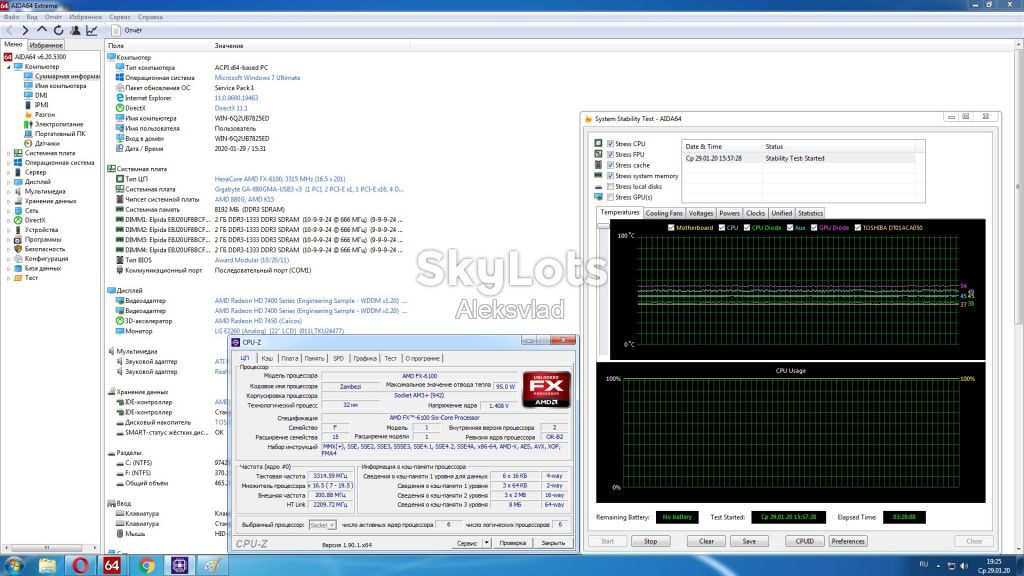The height and width of the screenshot is (576, 1024).
Task: Open Портативный ПК node in the tree
Action: click(x=60, y=134)
